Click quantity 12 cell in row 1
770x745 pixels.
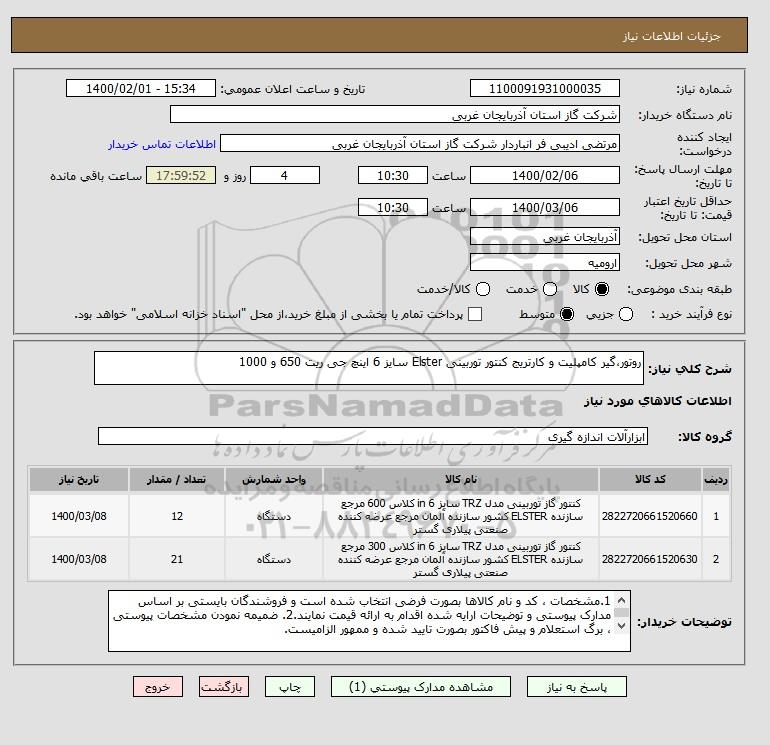point(177,516)
